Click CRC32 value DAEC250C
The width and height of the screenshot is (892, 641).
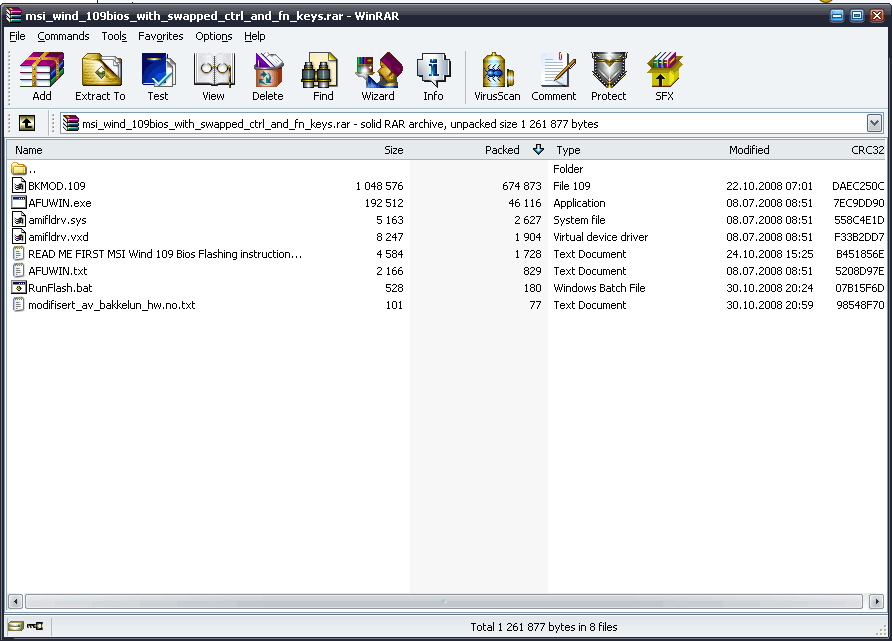point(858,186)
